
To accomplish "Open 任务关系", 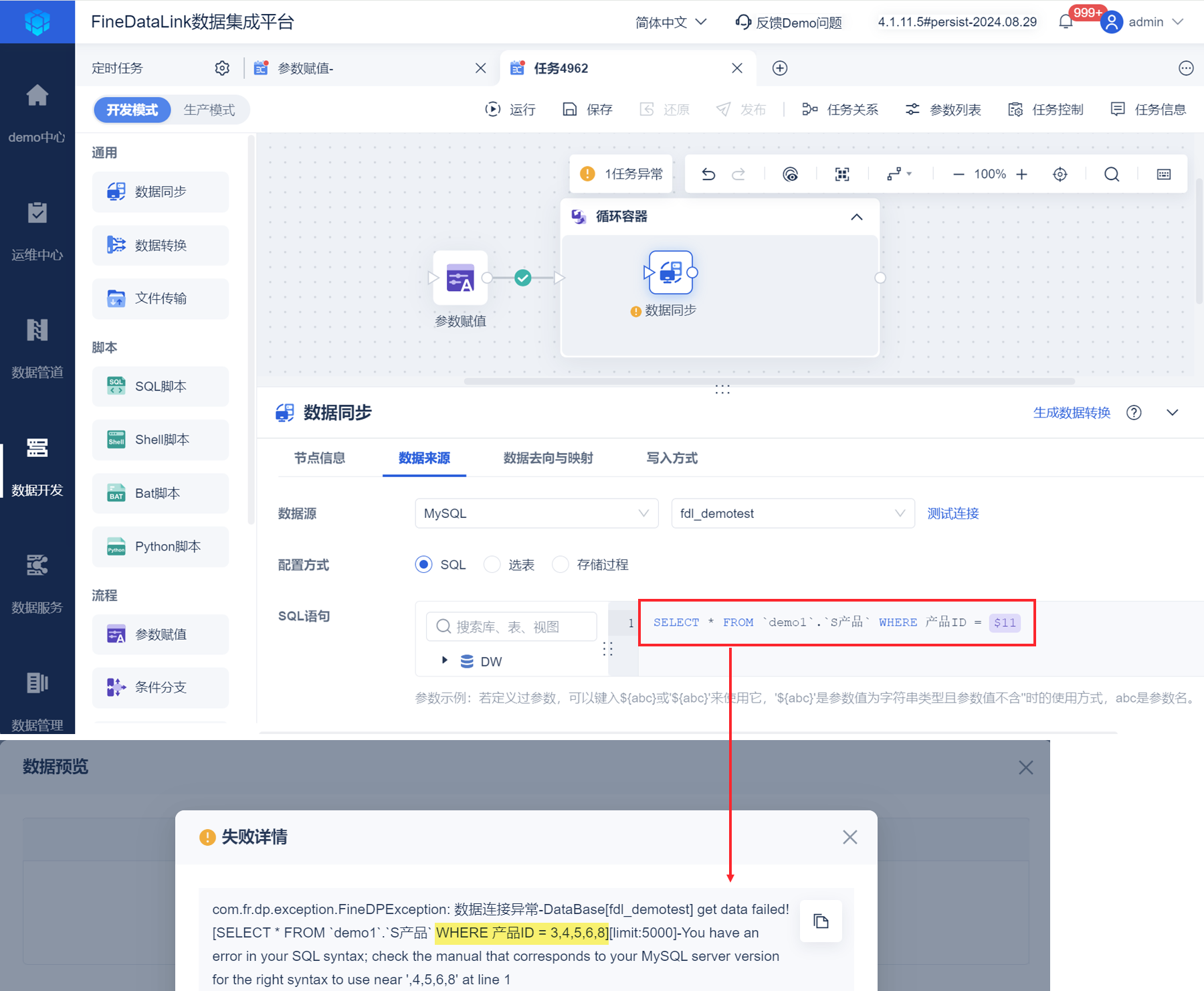I will pyautogui.click(x=840, y=110).
